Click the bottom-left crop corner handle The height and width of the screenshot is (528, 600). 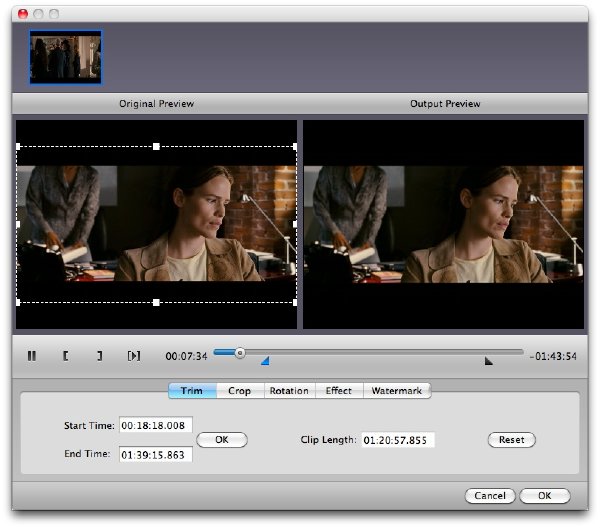(x=18, y=303)
